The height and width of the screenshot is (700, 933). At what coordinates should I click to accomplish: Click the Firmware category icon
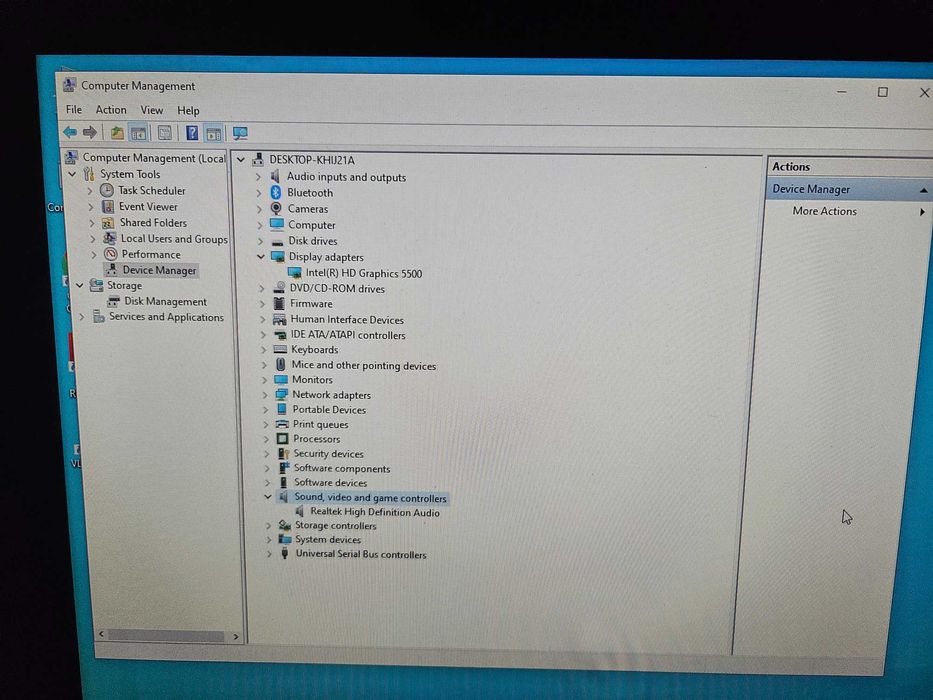pos(279,304)
